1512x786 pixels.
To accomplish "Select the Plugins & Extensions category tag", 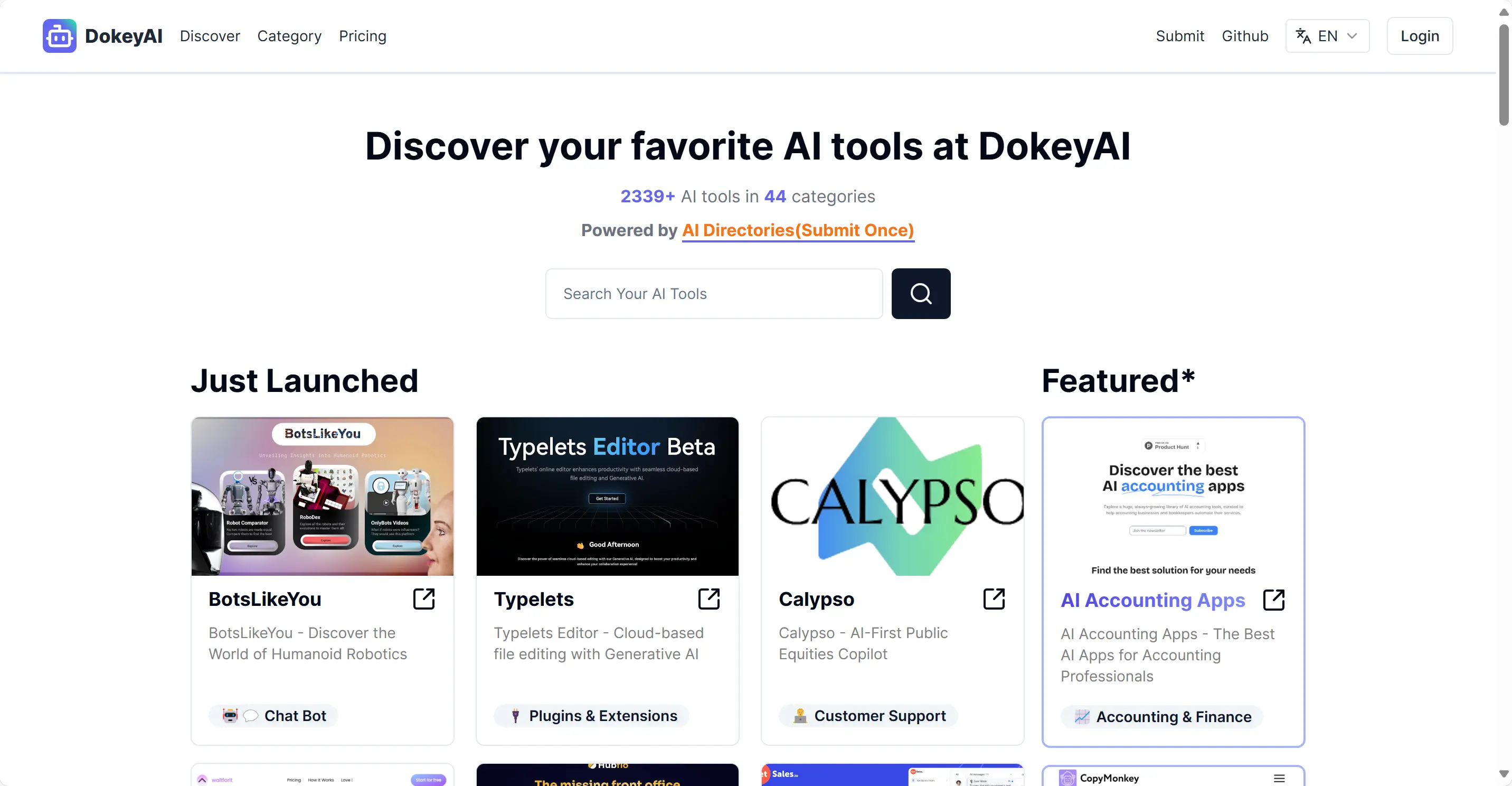I will [x=591, y=716].
